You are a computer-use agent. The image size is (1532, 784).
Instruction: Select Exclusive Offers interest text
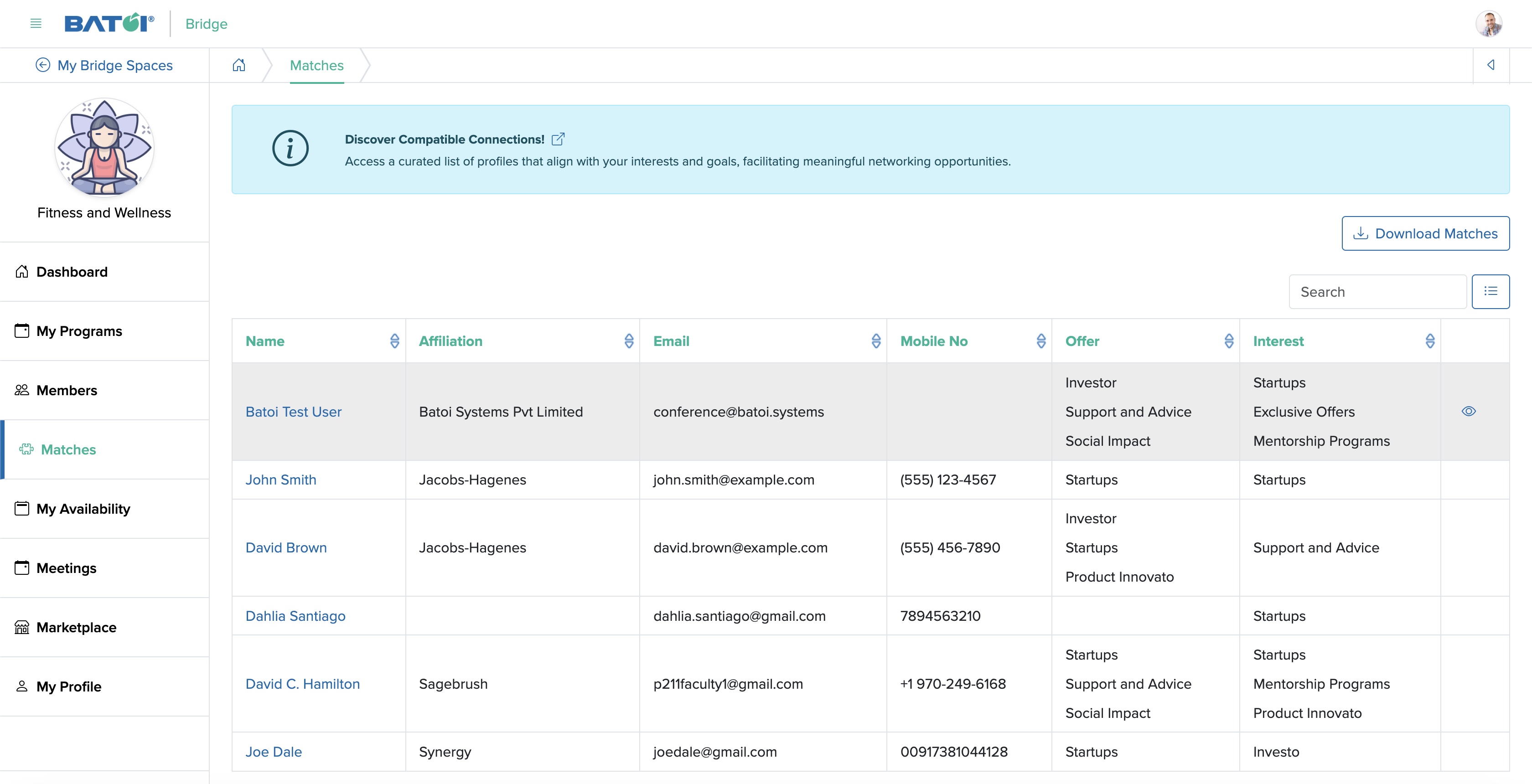point(1304,412)
